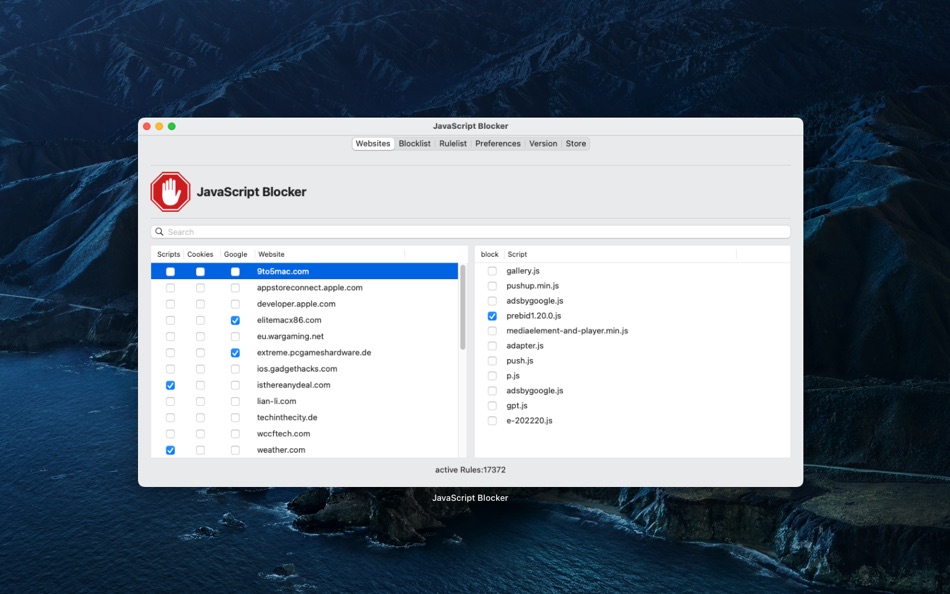
Task: Block the gpt.js script
Action: 492,405
